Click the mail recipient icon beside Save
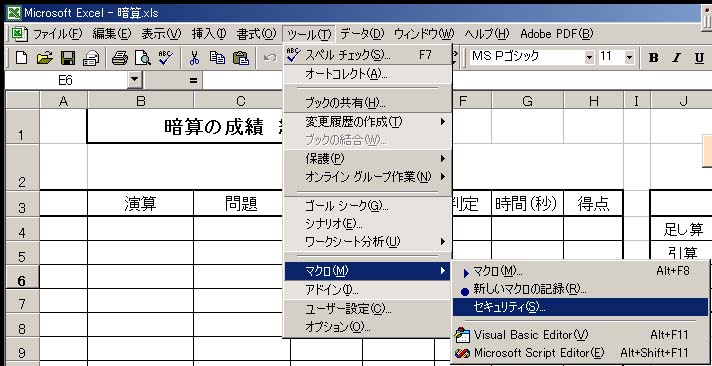The width and height of the screenshot is (712, 366). (91, 58)
